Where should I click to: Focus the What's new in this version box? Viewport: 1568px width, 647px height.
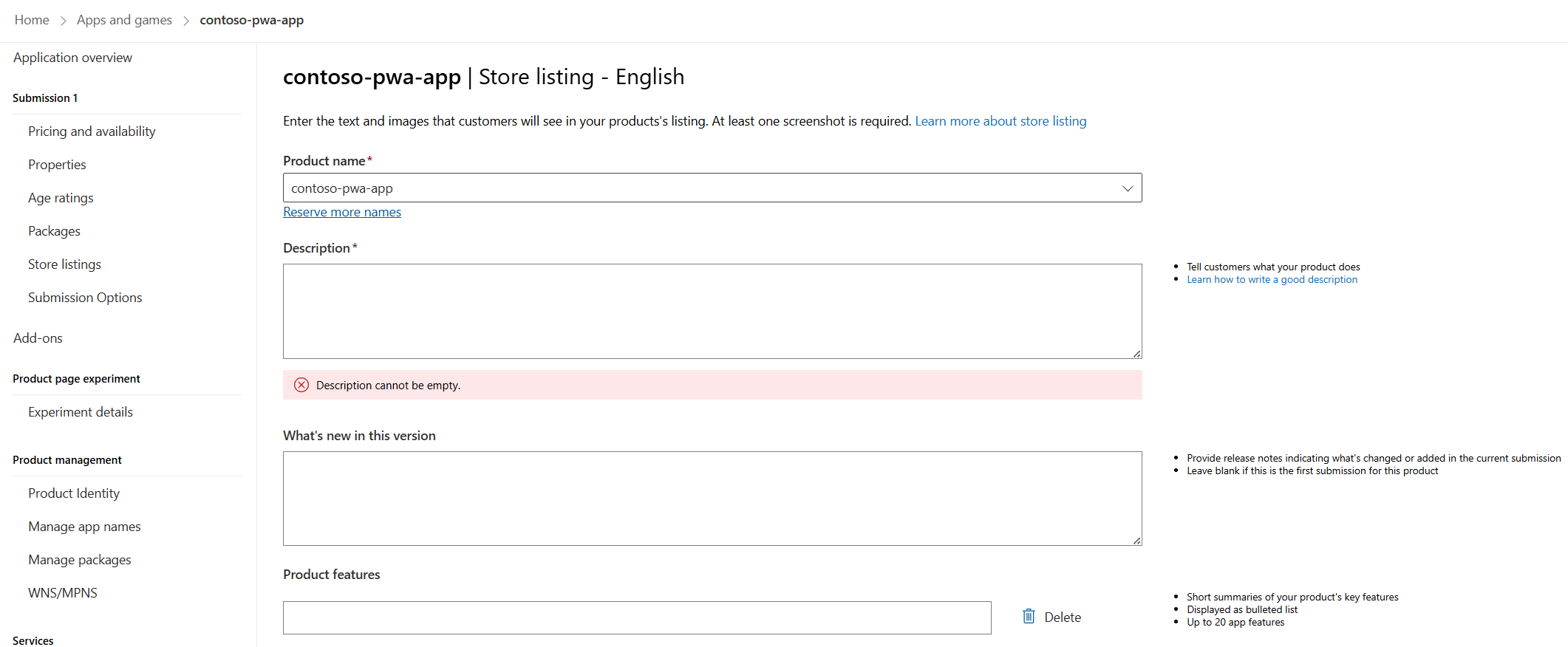coord(712,499)
